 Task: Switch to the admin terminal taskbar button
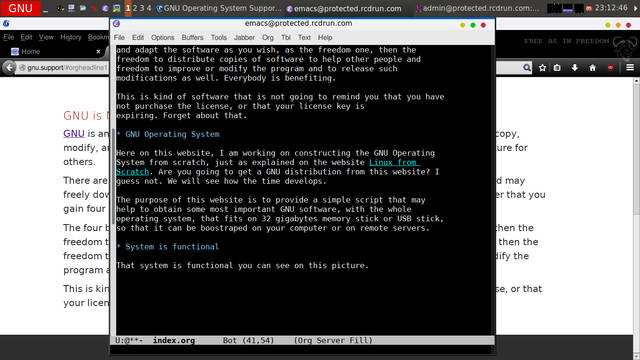[x=477, y=8]
